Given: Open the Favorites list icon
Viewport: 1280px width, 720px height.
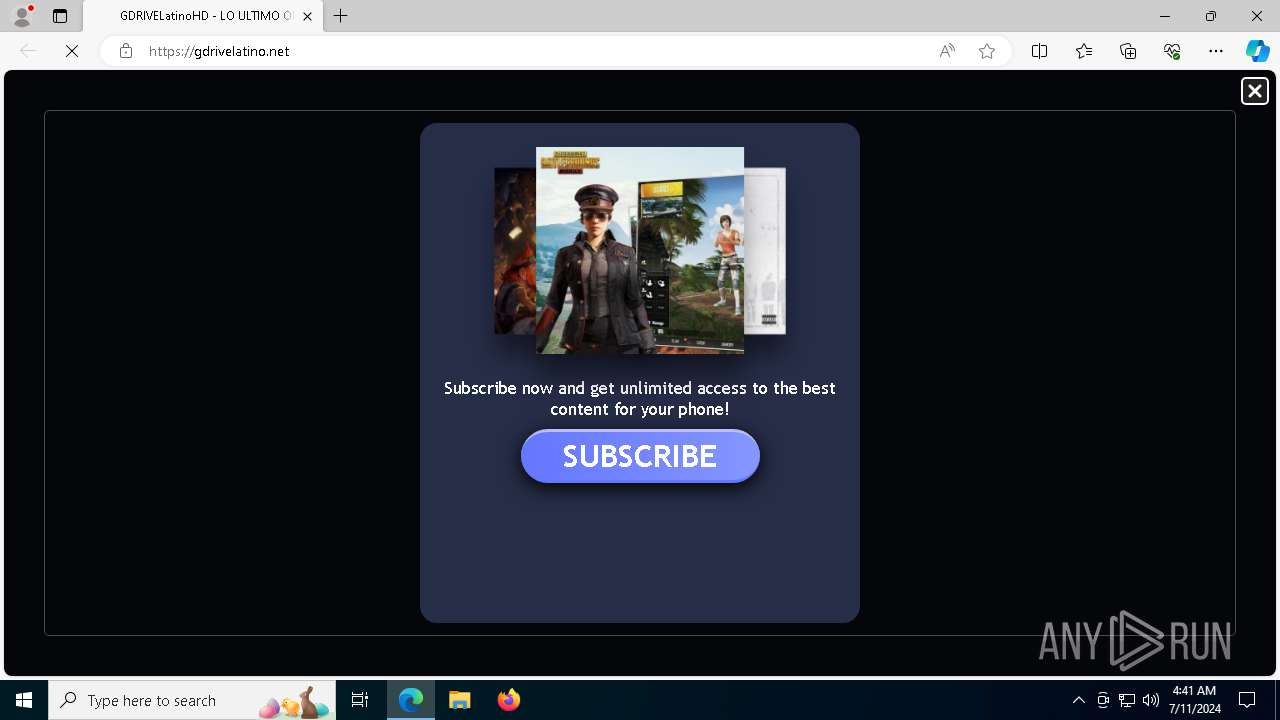Looking at the screenshot, I should tap(1084, 51).
